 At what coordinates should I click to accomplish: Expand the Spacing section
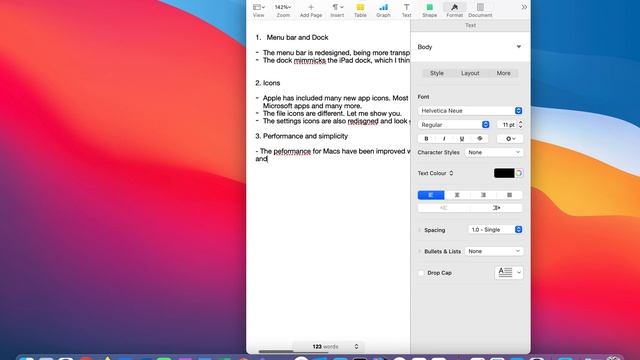(x=420, y=230)
